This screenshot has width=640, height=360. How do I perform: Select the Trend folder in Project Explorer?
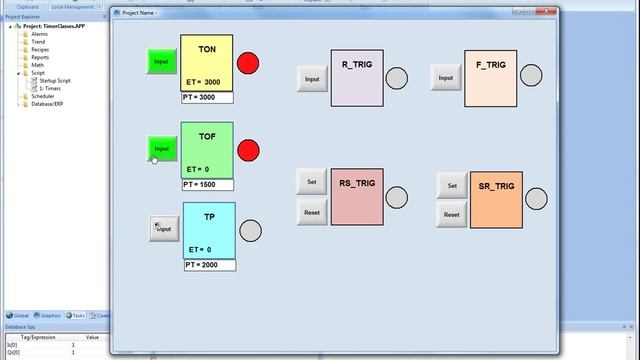[x=38, y=42]
